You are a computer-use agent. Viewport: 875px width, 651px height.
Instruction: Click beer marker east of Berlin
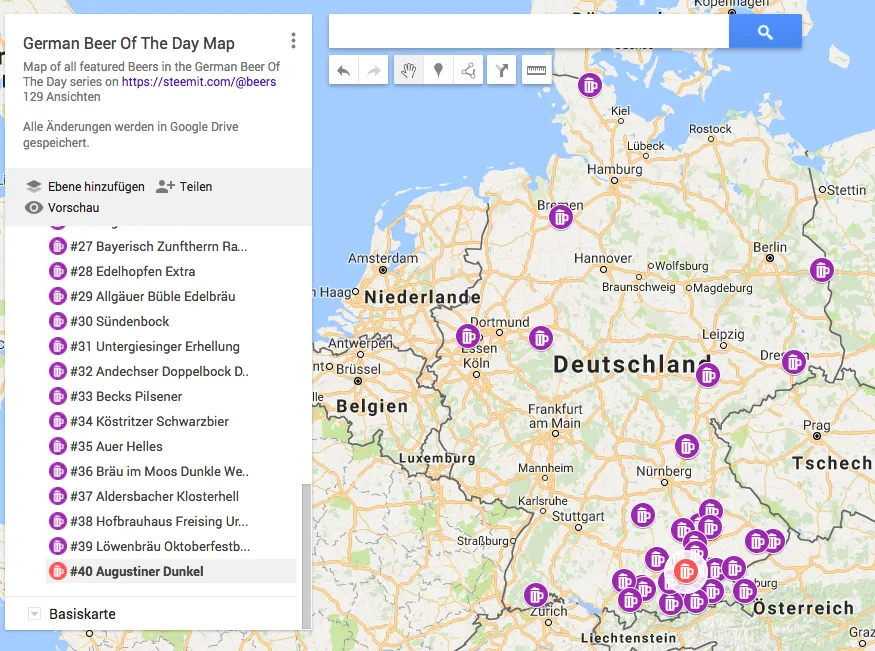tap(822, 271)
